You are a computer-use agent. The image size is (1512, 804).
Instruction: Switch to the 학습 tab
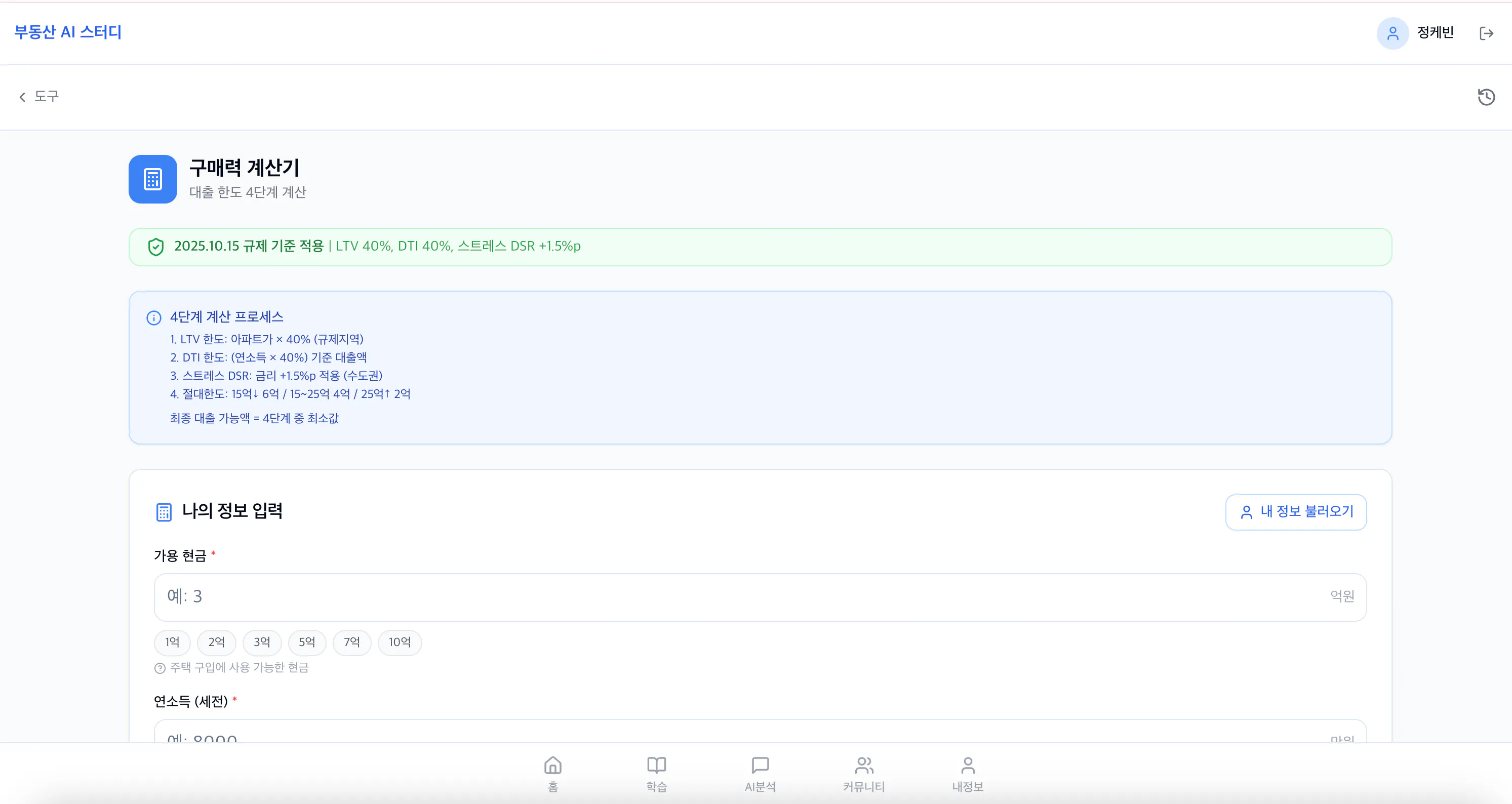tap(656, 773)
